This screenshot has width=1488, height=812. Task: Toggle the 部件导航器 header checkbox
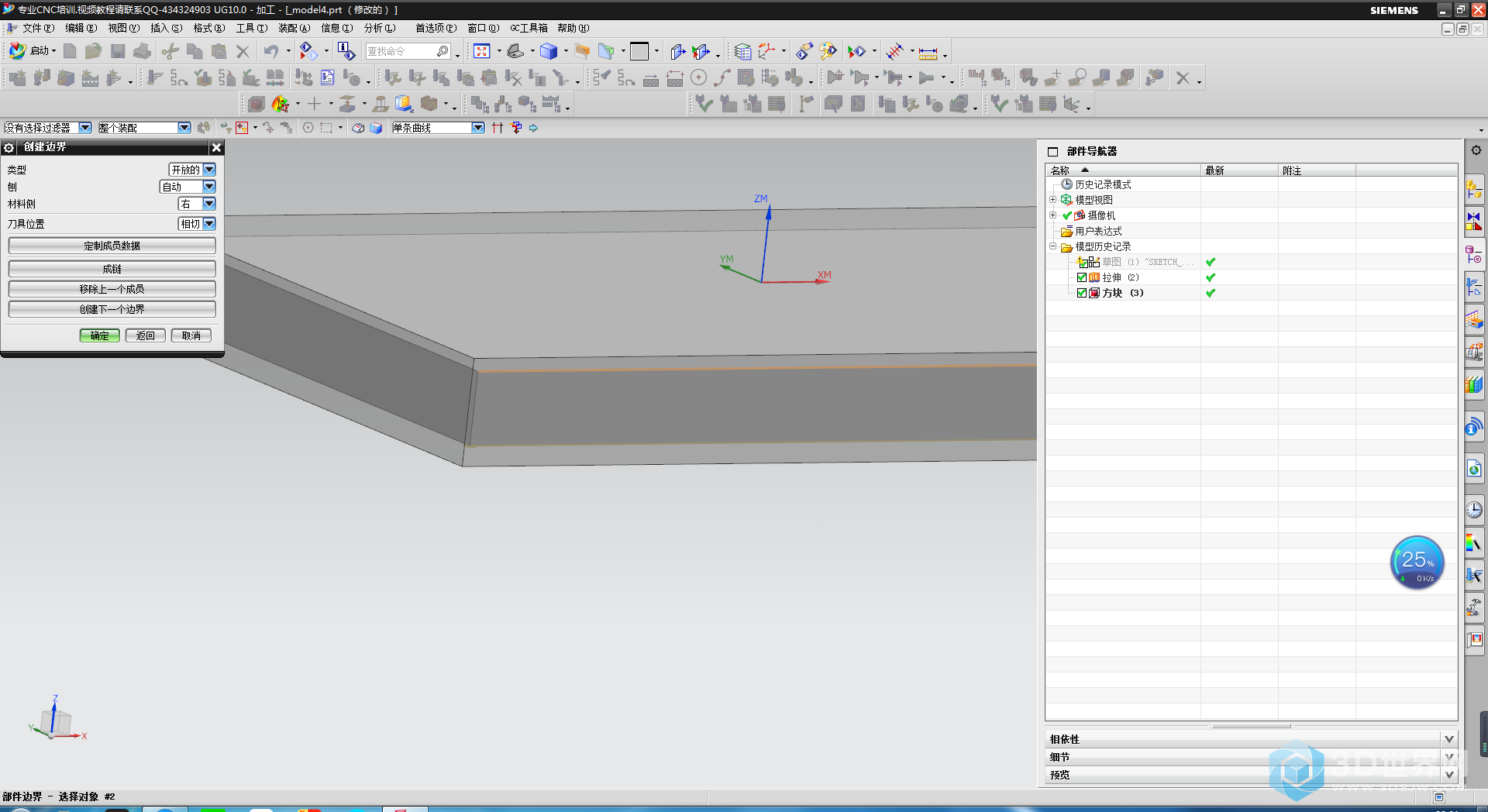click(1052, 152)
